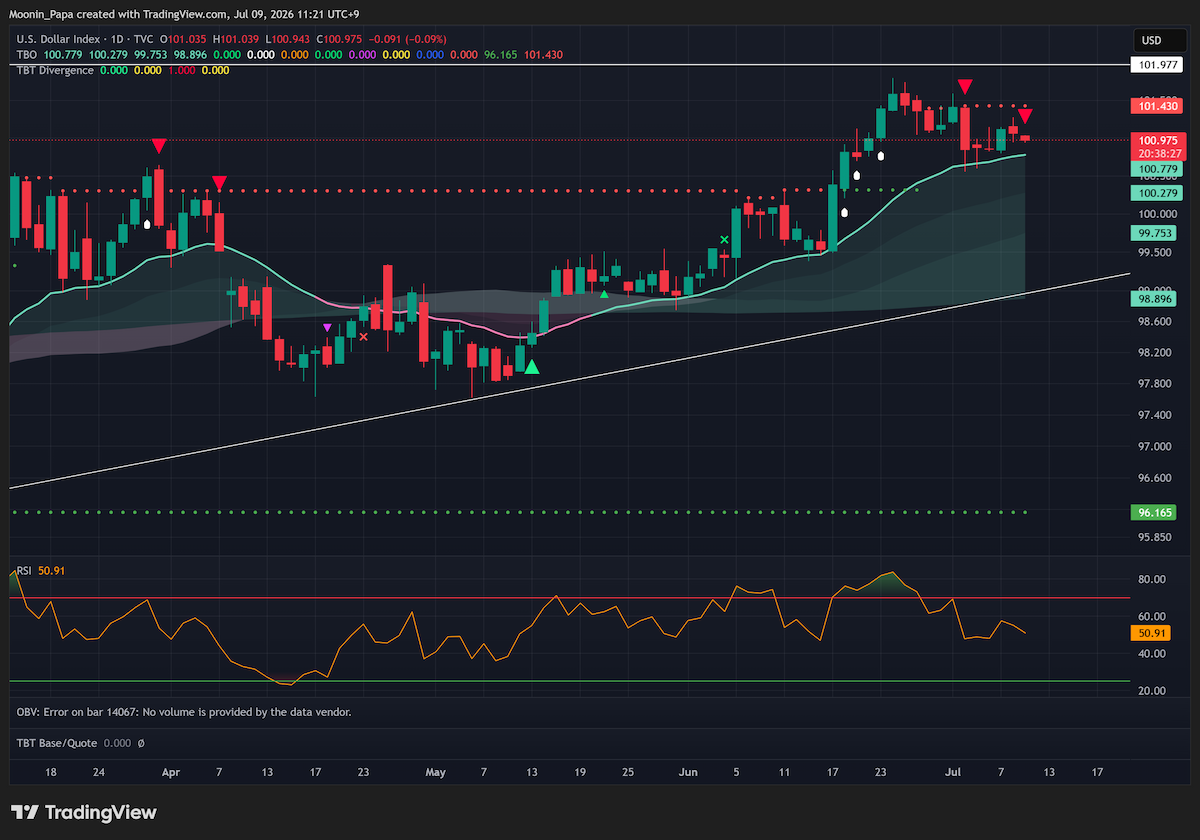1200x840 pixels.
Task: Click the red down-triangle above latest candle
Action: click(1025, 117)
